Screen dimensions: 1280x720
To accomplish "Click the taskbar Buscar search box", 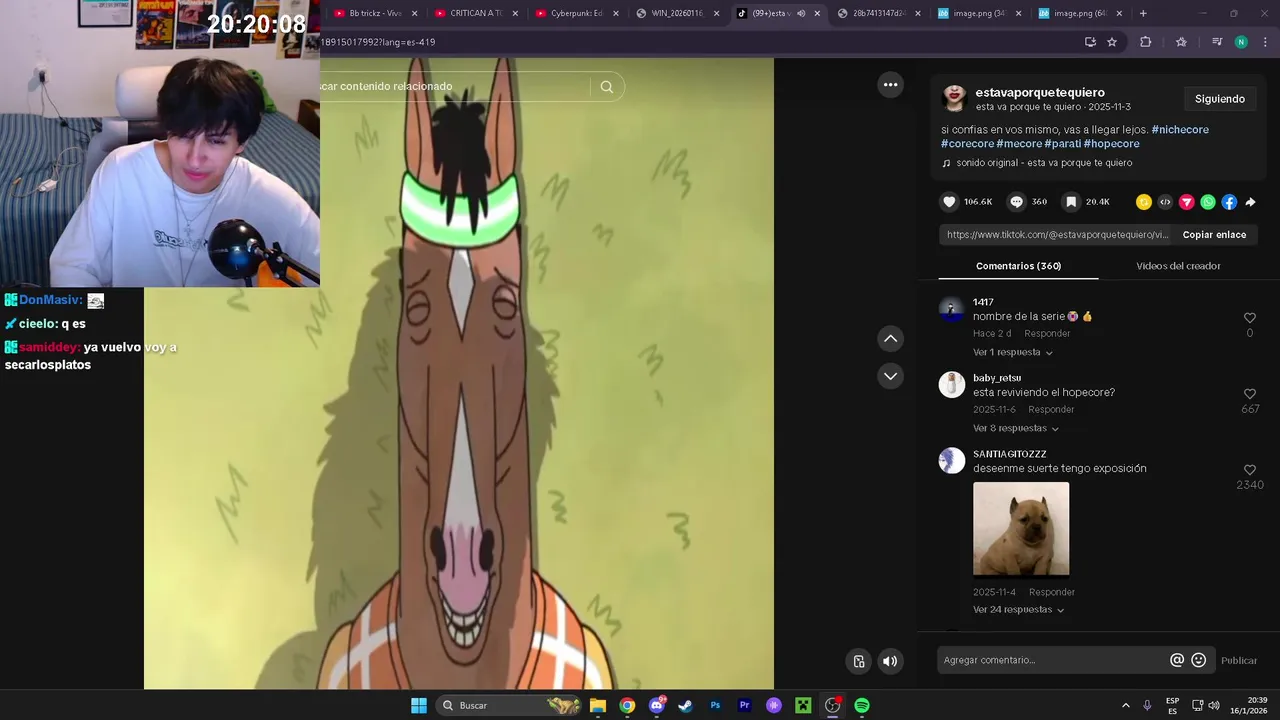I will coord(510,706).
